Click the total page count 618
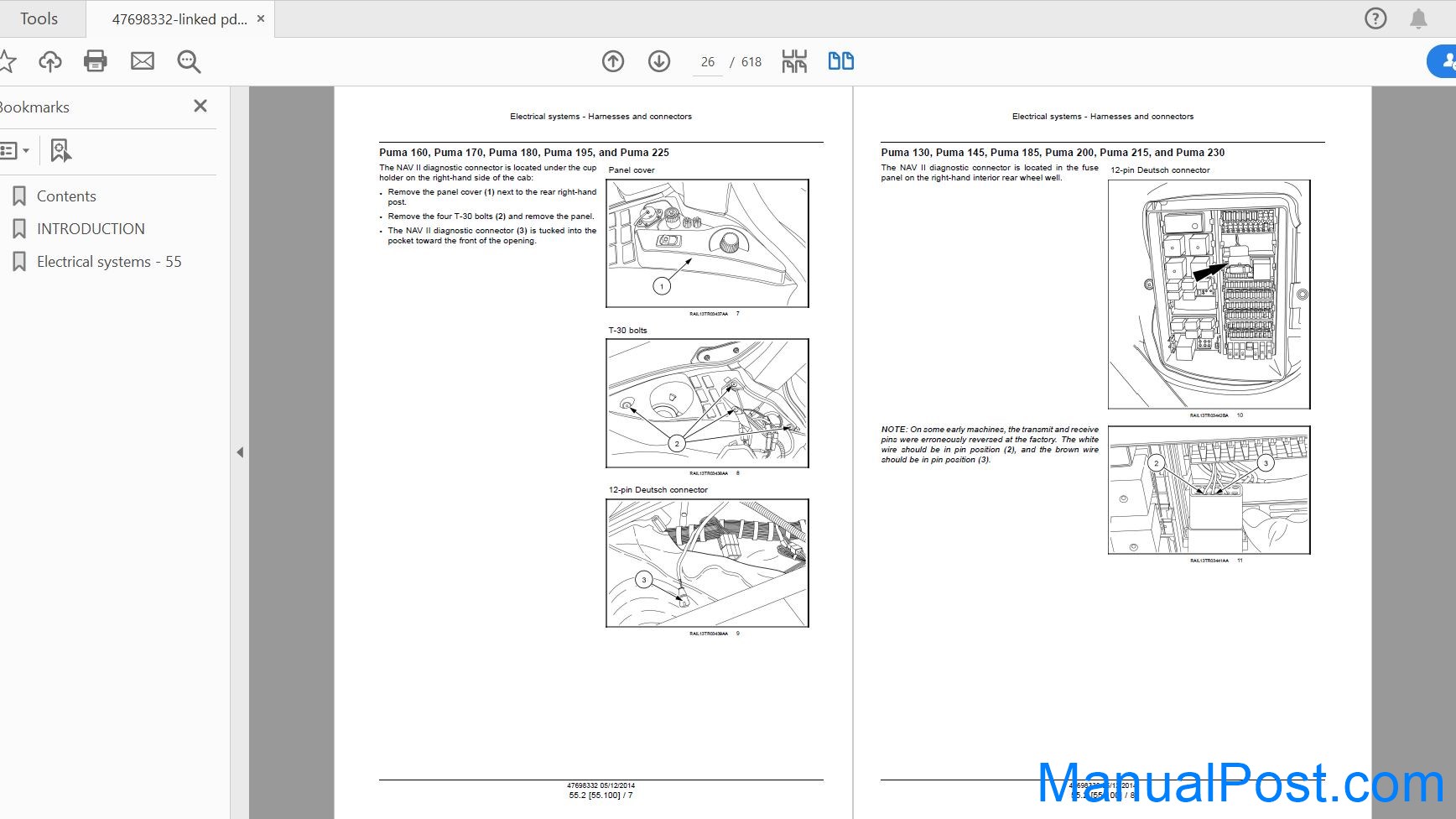1456x819 pixels. pos(751,62)
